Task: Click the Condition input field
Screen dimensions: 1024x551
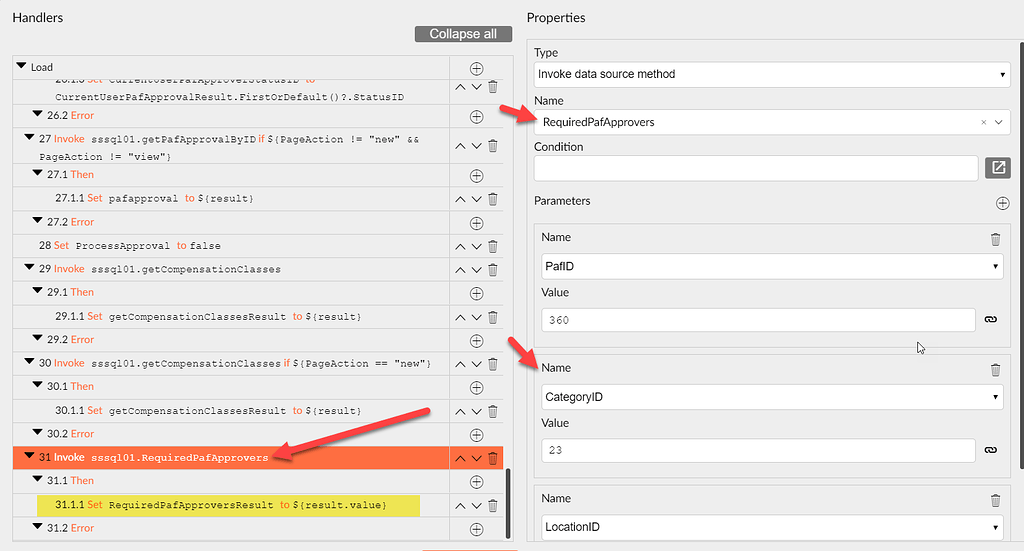Action: [x=756, y=168]
